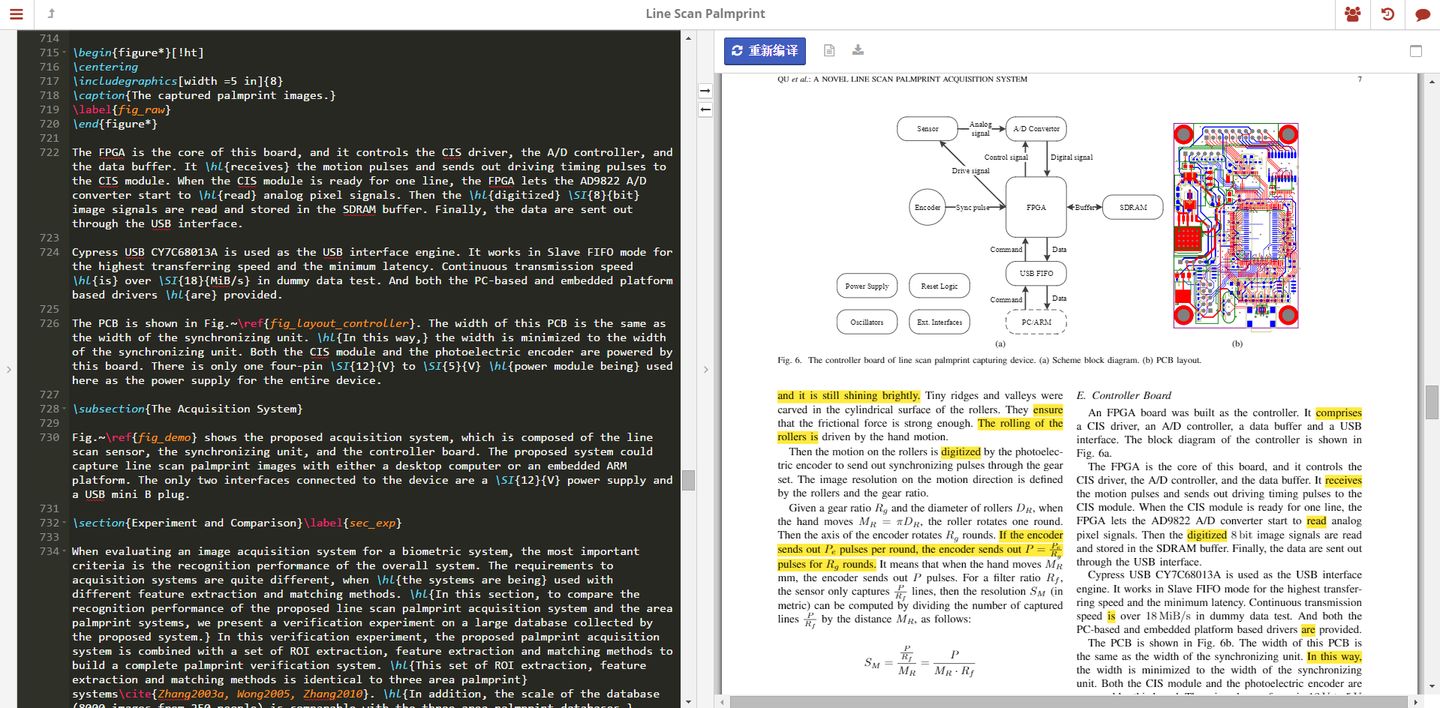Click the 重新编译 recompile button
The image size is (1440, 708).
pyautogui.click(x=765, y=51)
